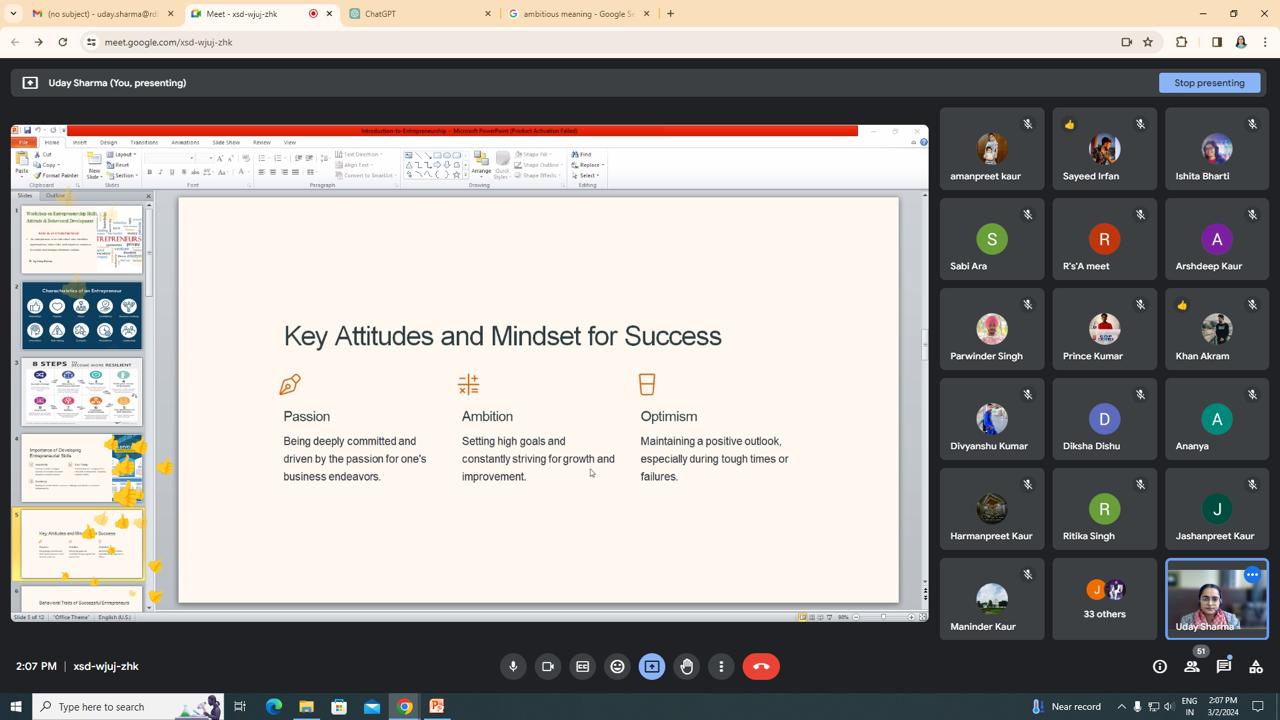Click Format Painter in ribbon
The width and height of the screenshot is (1280, 720).
[x=57, y=175]
